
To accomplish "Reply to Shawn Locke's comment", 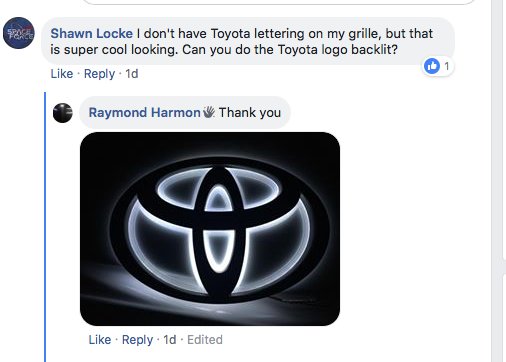I will point(99,74).
